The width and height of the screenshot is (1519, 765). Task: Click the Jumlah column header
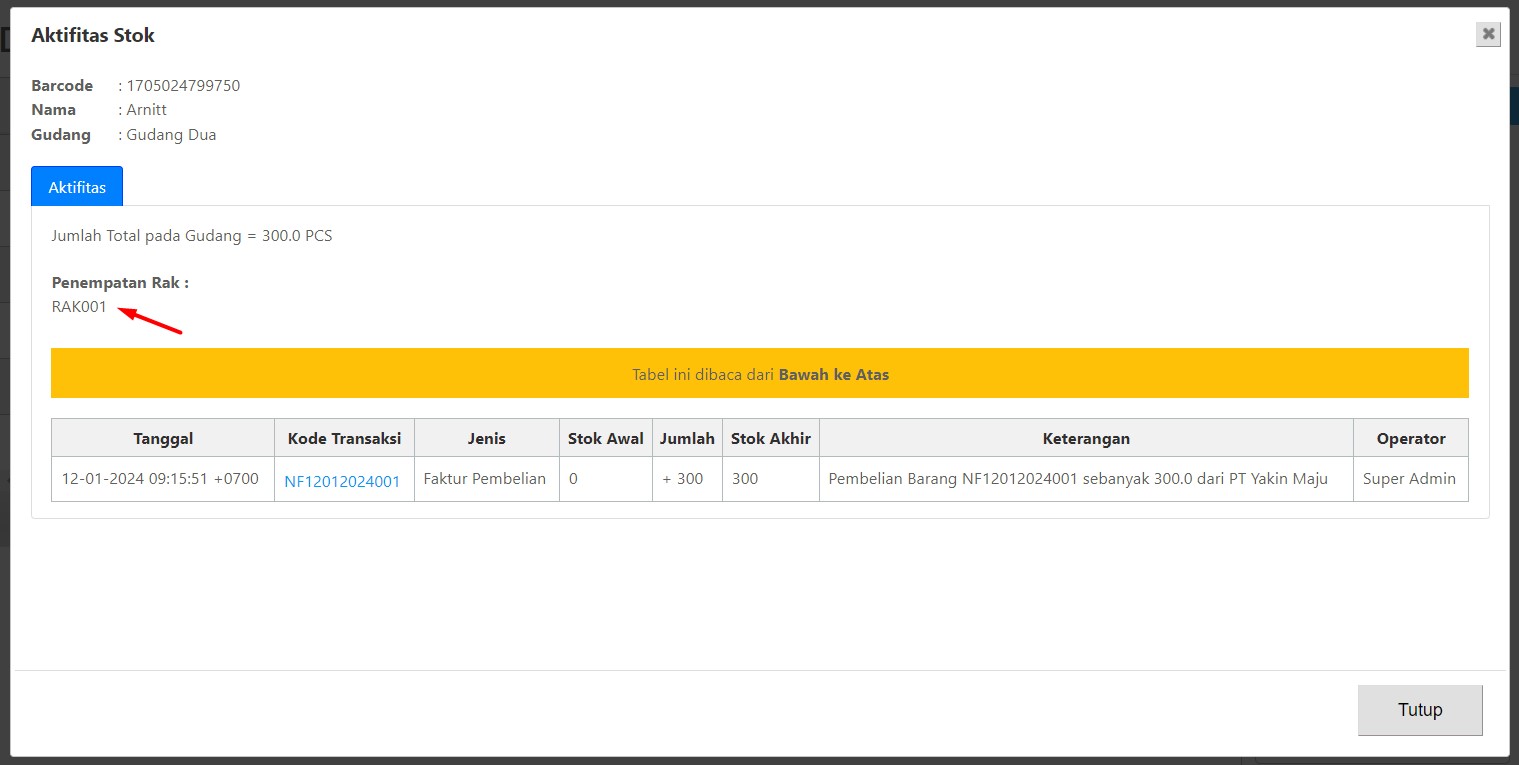point(687,438)
